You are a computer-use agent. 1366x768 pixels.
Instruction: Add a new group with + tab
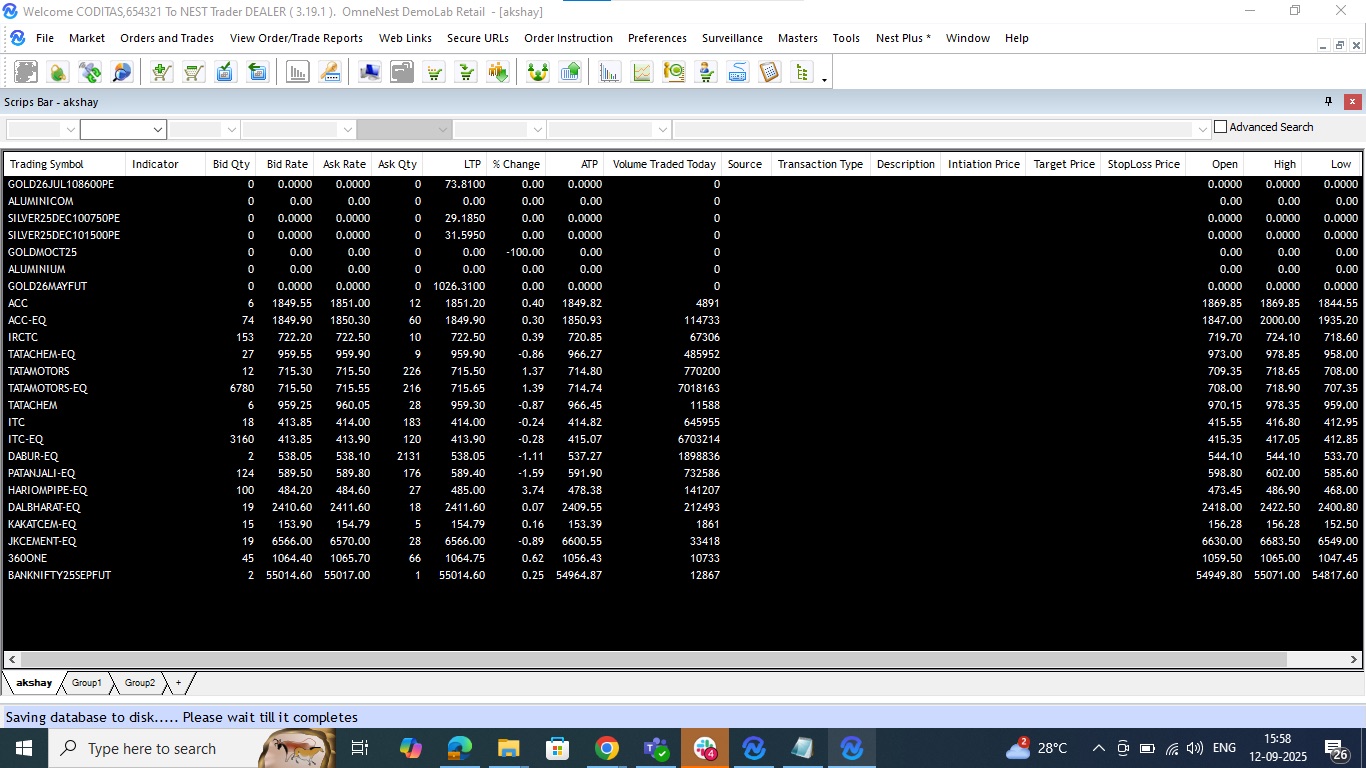179,683
